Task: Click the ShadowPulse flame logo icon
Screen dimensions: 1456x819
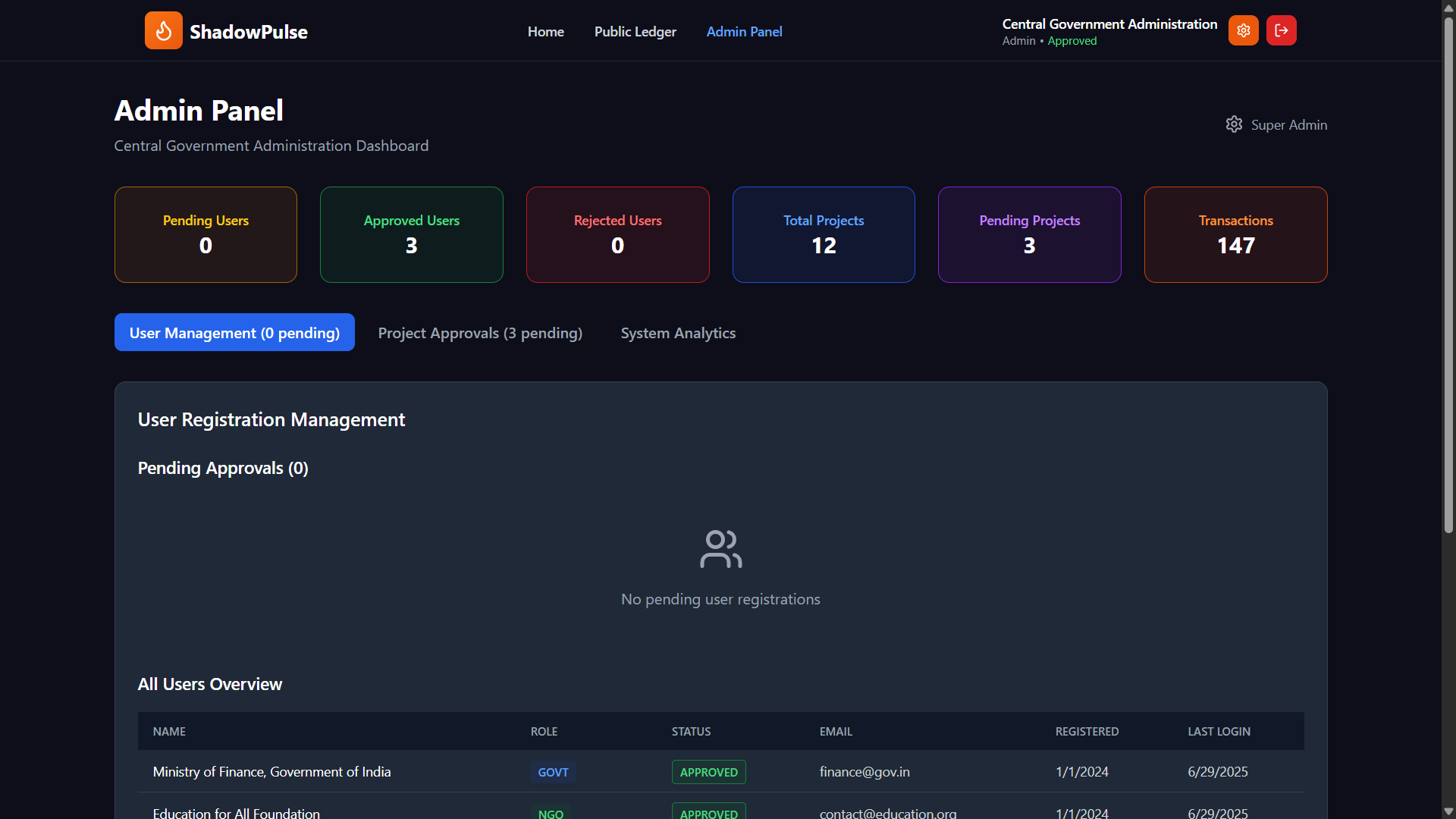Action: tap(163, 31)
